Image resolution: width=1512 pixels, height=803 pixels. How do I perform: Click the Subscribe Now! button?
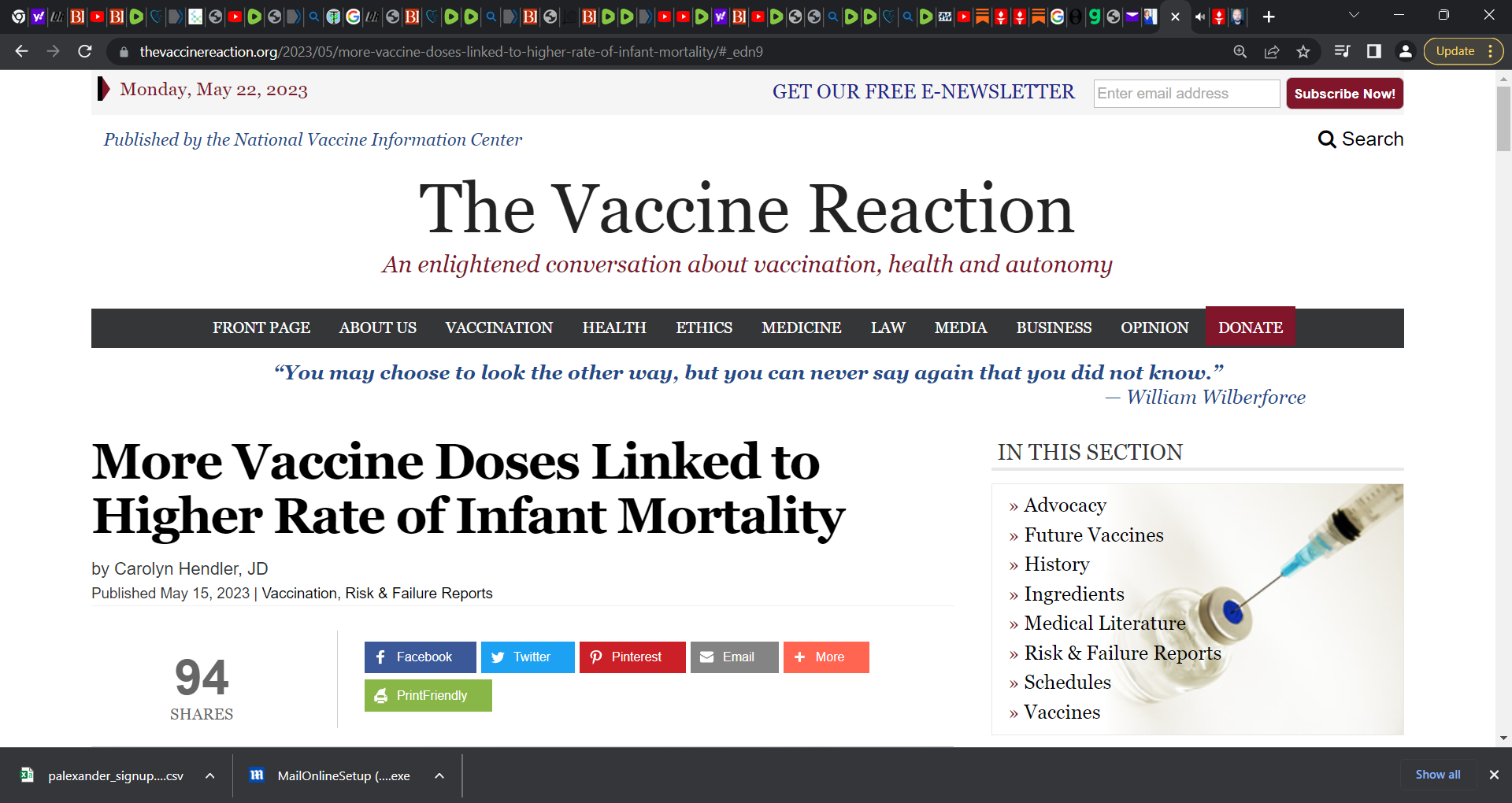tap(1344, 94)
